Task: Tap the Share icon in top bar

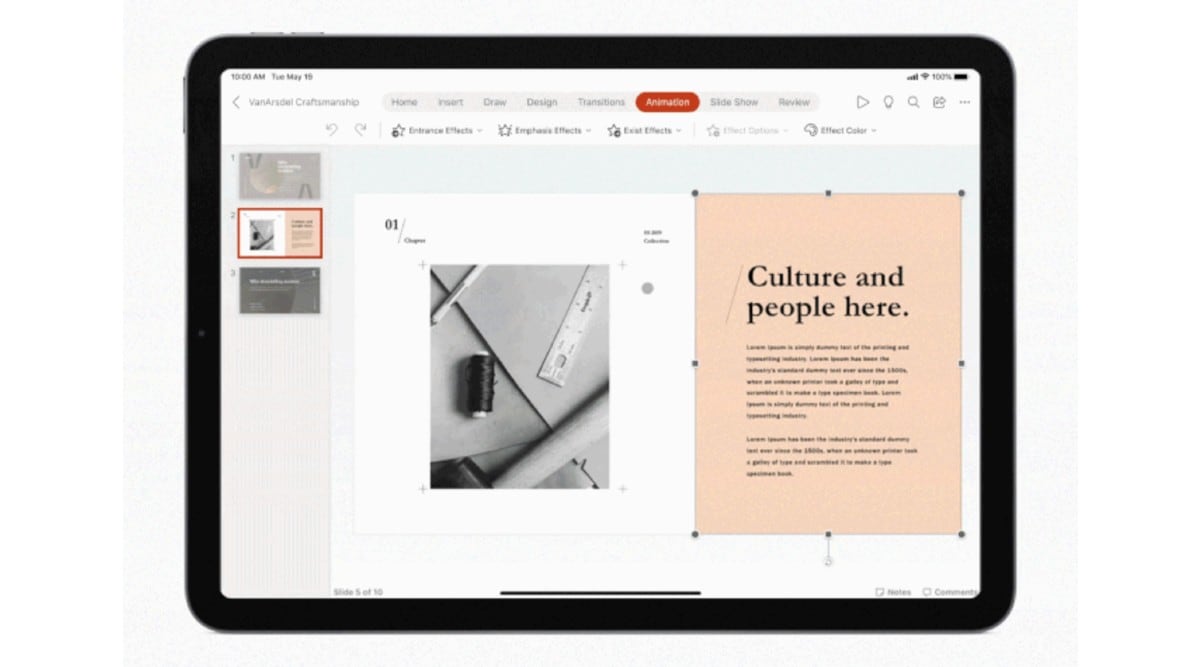Action: pos(939,102)
